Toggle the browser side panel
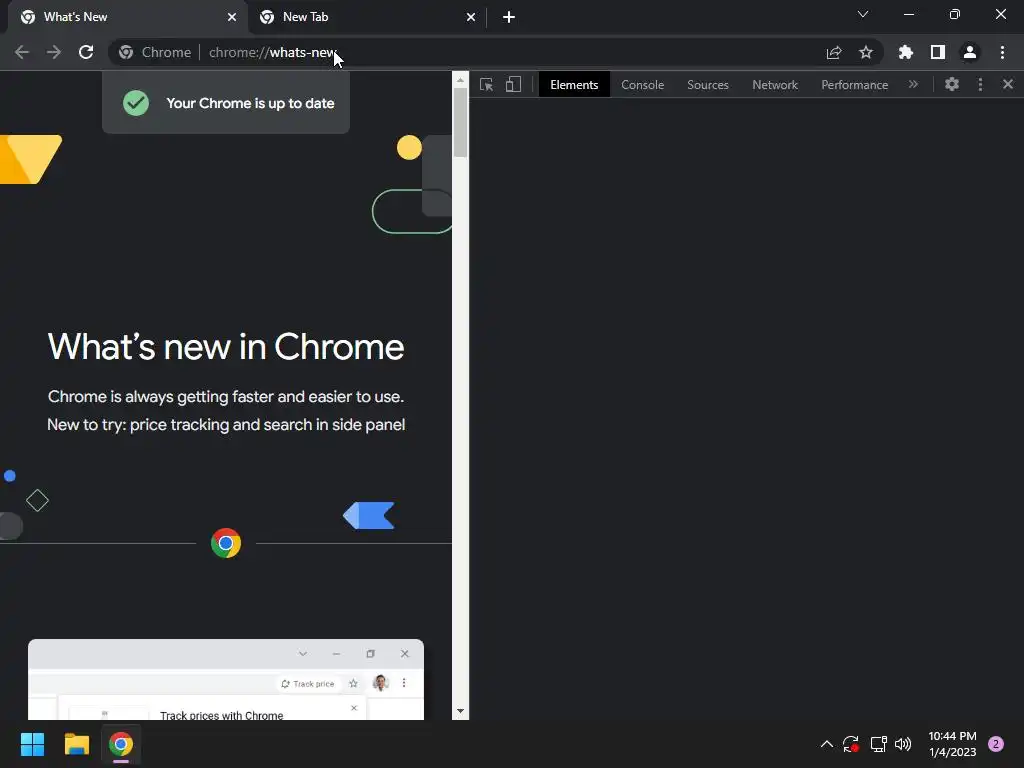The width and height of the screenshot is (1024, 768). point(938,52)
